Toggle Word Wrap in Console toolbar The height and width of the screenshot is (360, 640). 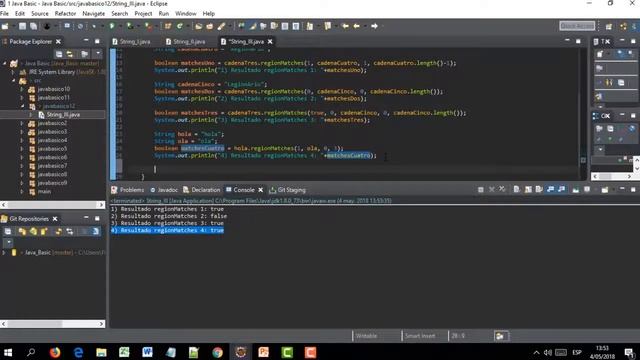click(539, 190)
